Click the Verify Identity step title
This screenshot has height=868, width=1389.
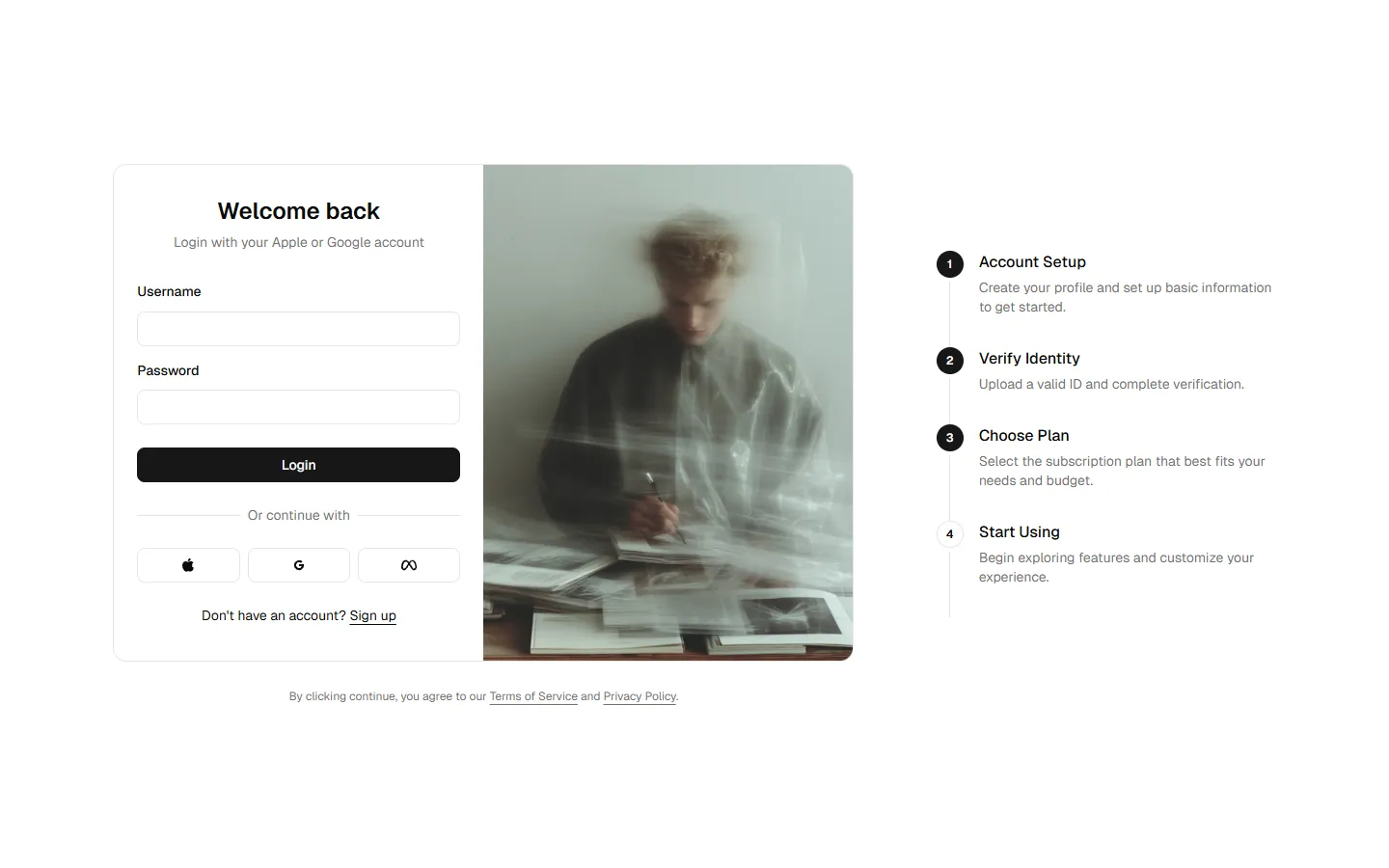(1029, 359)
